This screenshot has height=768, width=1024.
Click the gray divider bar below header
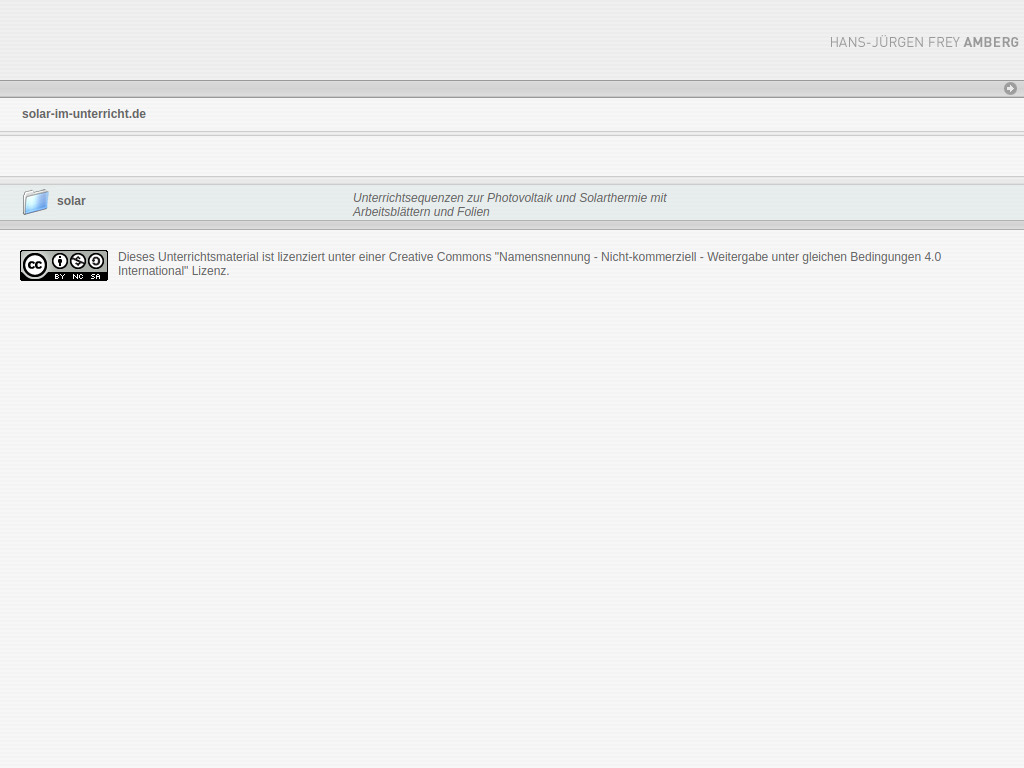tap(512, 88)
